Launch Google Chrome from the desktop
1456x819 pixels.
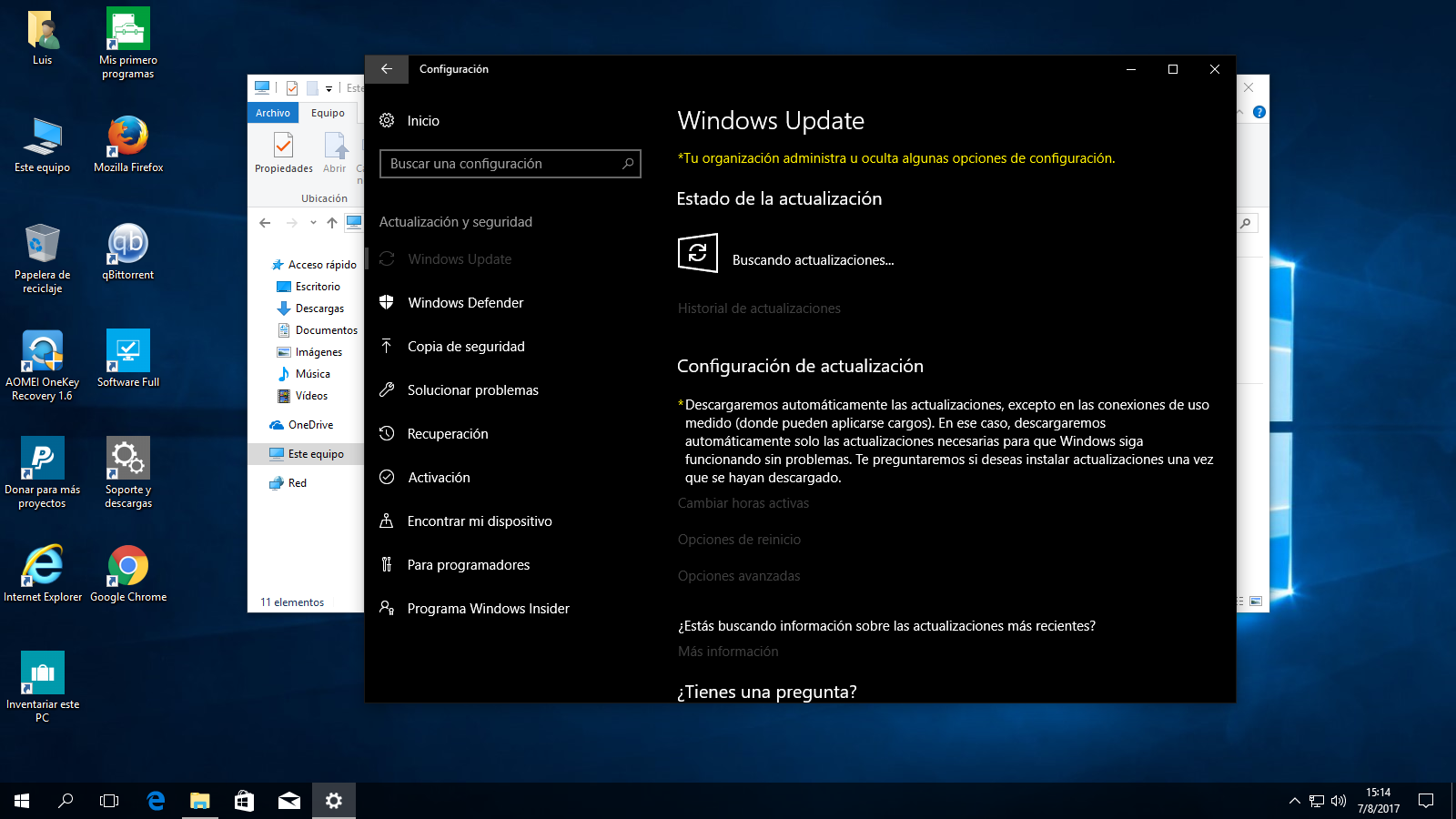(128, 575)
